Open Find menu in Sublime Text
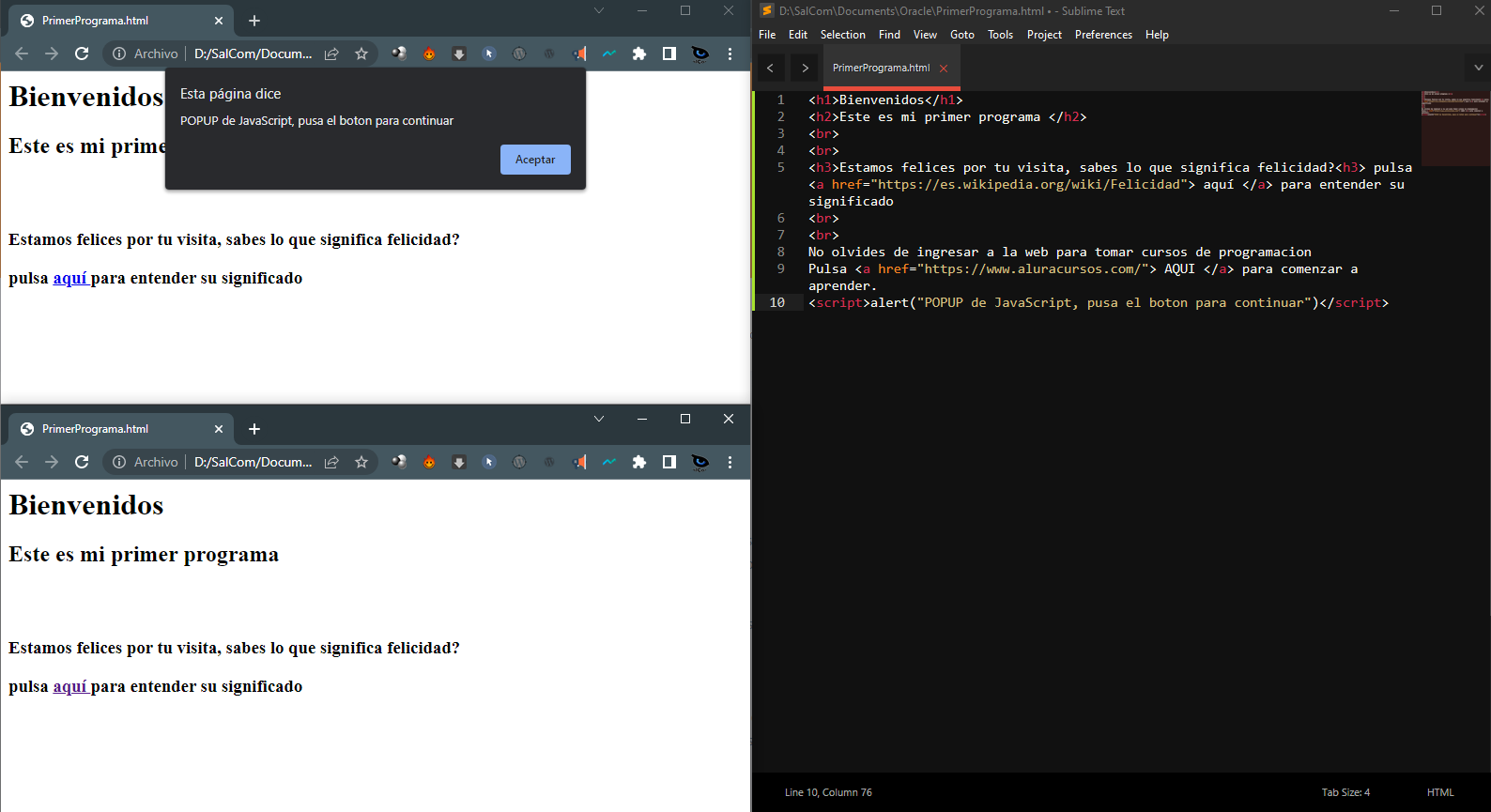The width and height of the screenshot is (1491, 812). [x=889, y=35]
